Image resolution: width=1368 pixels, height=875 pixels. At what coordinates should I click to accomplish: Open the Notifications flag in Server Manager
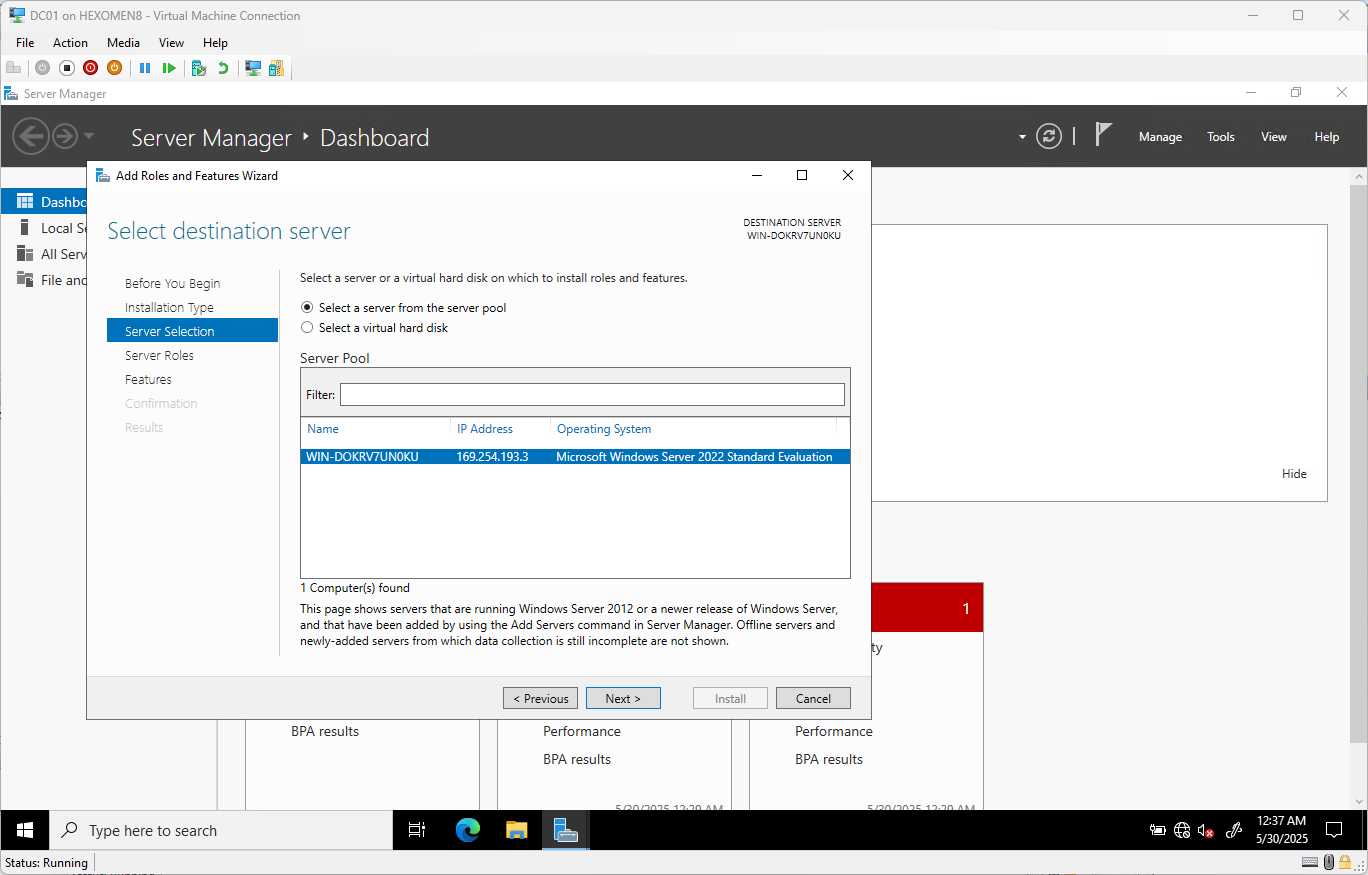point(1103,135)
